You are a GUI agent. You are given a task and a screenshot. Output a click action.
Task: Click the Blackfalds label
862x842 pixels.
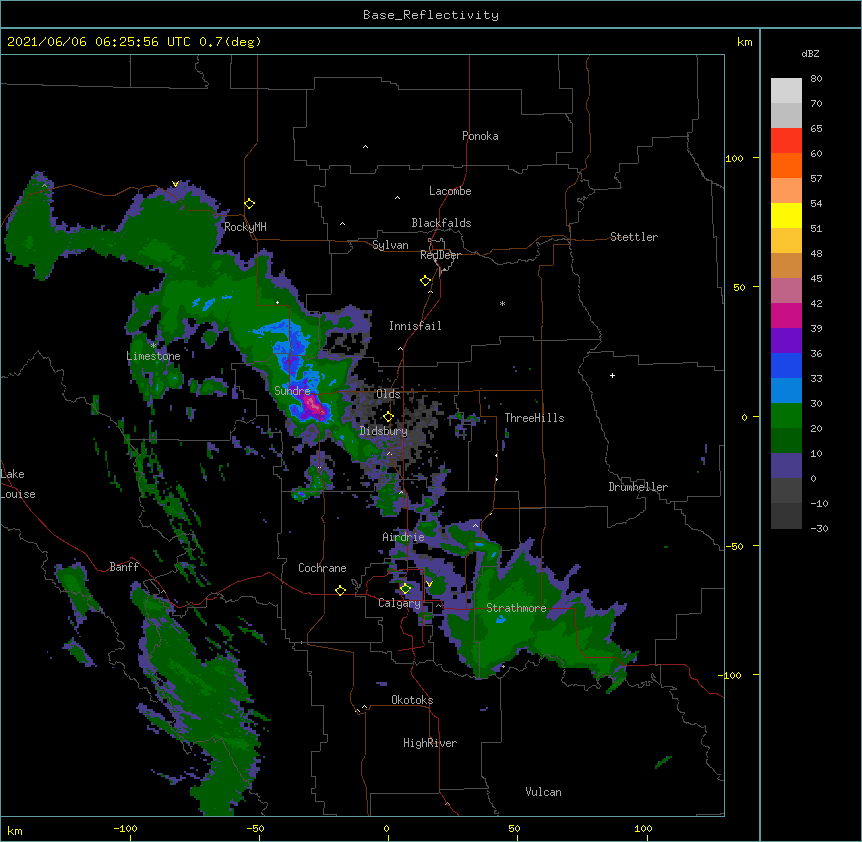pos(441,223)
